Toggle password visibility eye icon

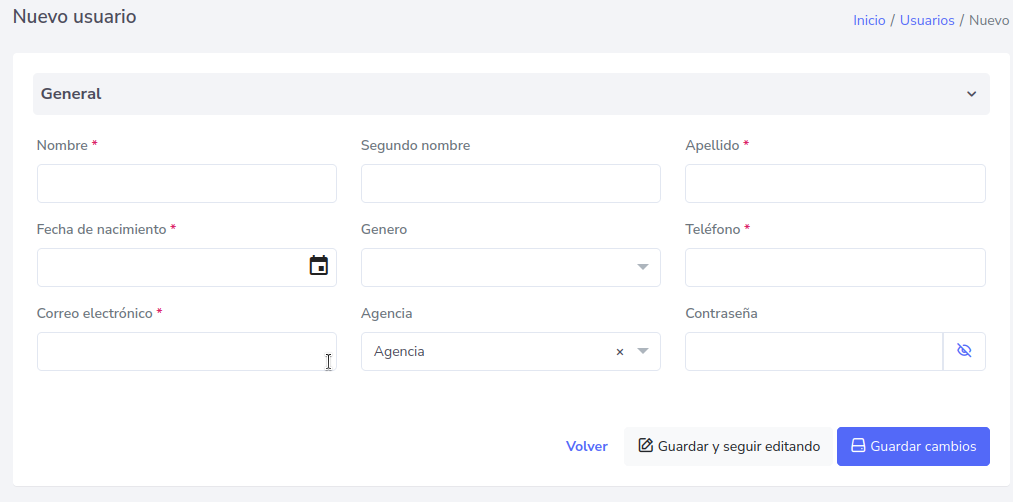tap(964, 351)
